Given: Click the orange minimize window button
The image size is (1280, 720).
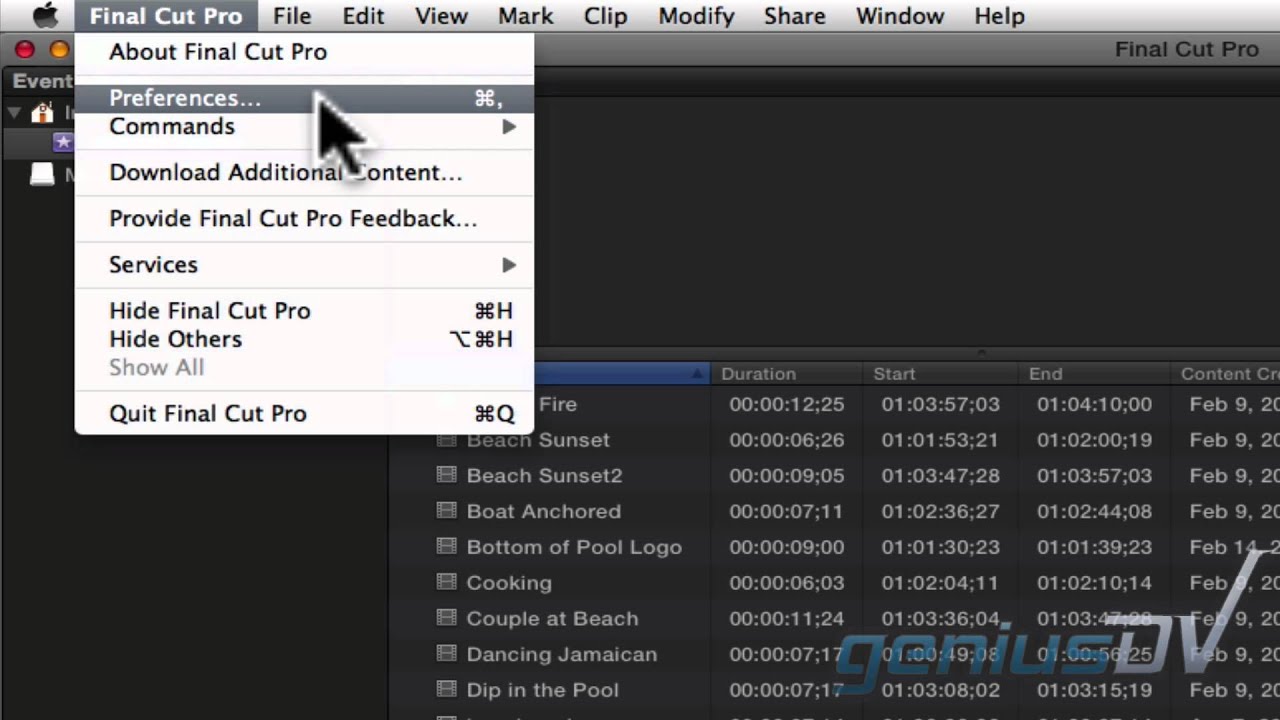Looking at the screenshot, I should tap(59, 49).
